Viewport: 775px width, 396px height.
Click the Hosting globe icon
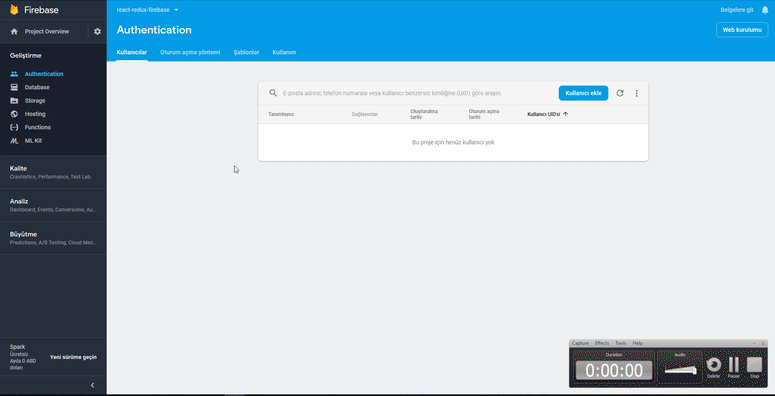[x=14, y=114]
